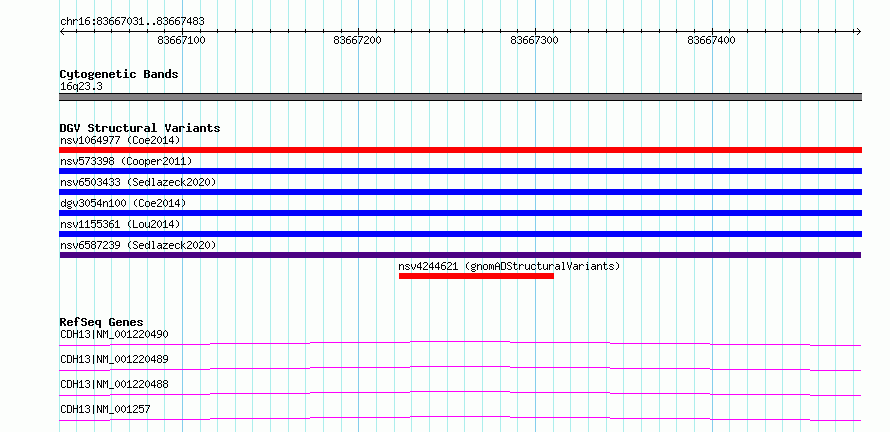This screenshot has width=890, height=432.
Task: Click the left arrowhead of the ruler
Action: point(62,31)
